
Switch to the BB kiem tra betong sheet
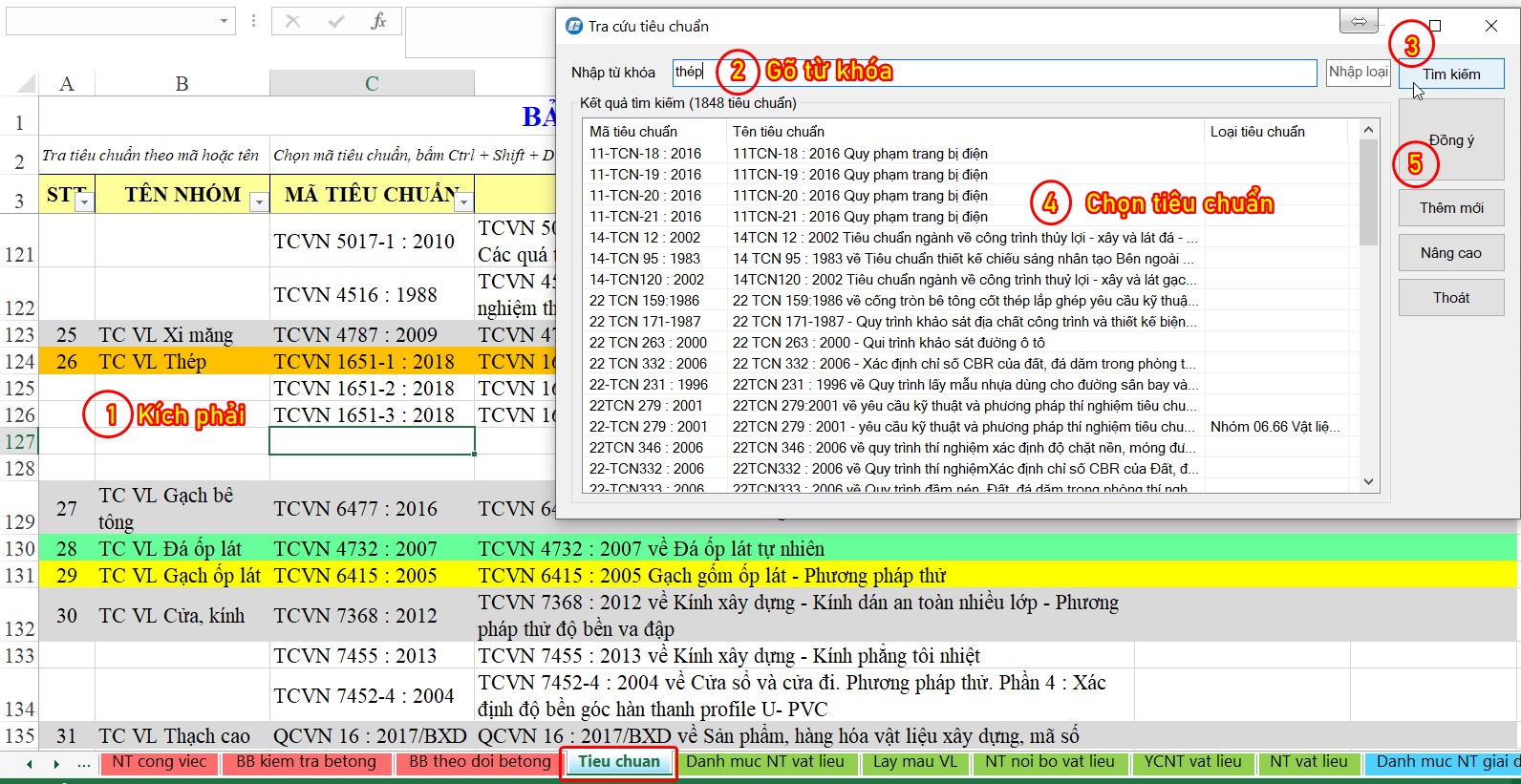[x=306, y=762]
